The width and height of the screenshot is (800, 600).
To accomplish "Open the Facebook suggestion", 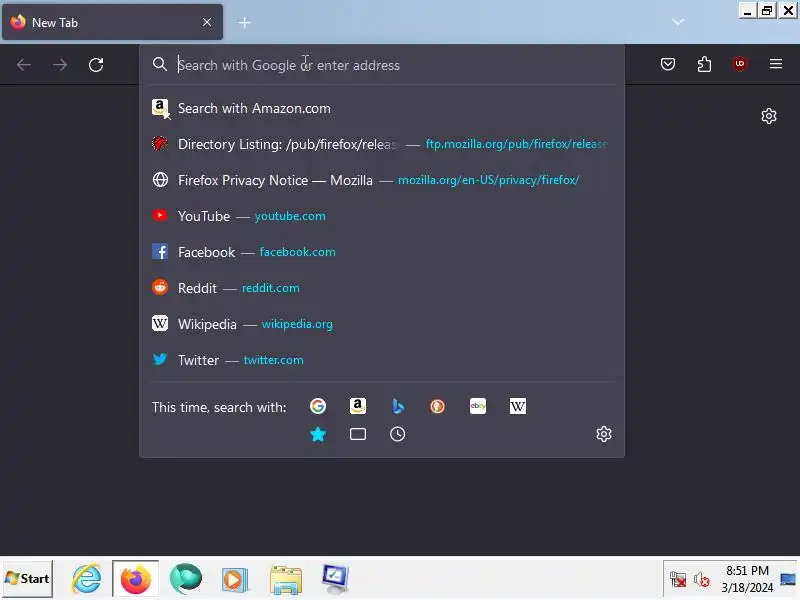I will [x=382, y=252].
